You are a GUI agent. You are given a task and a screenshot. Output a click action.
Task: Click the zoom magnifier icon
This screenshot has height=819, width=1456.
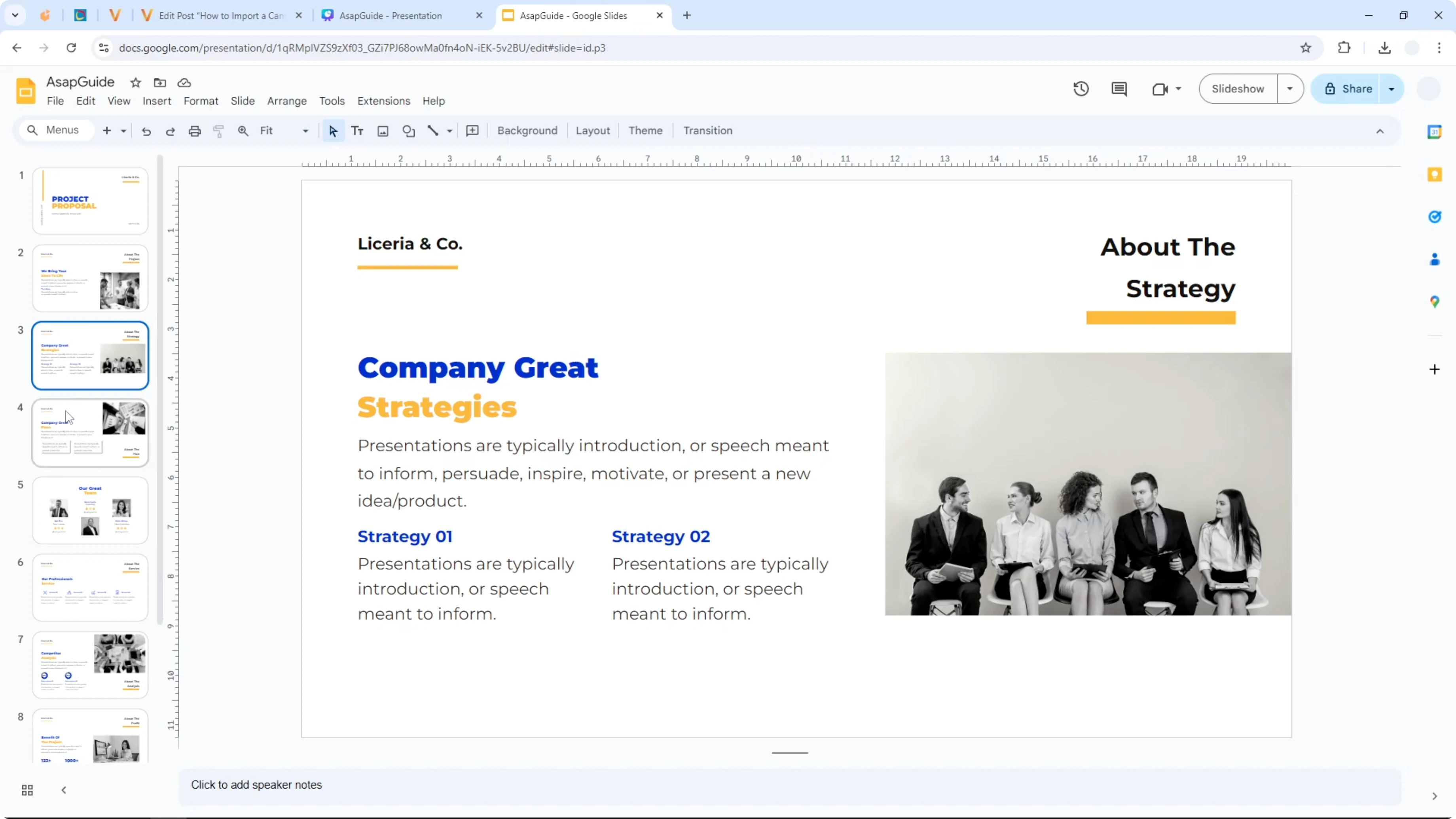(x=243, y=131)
